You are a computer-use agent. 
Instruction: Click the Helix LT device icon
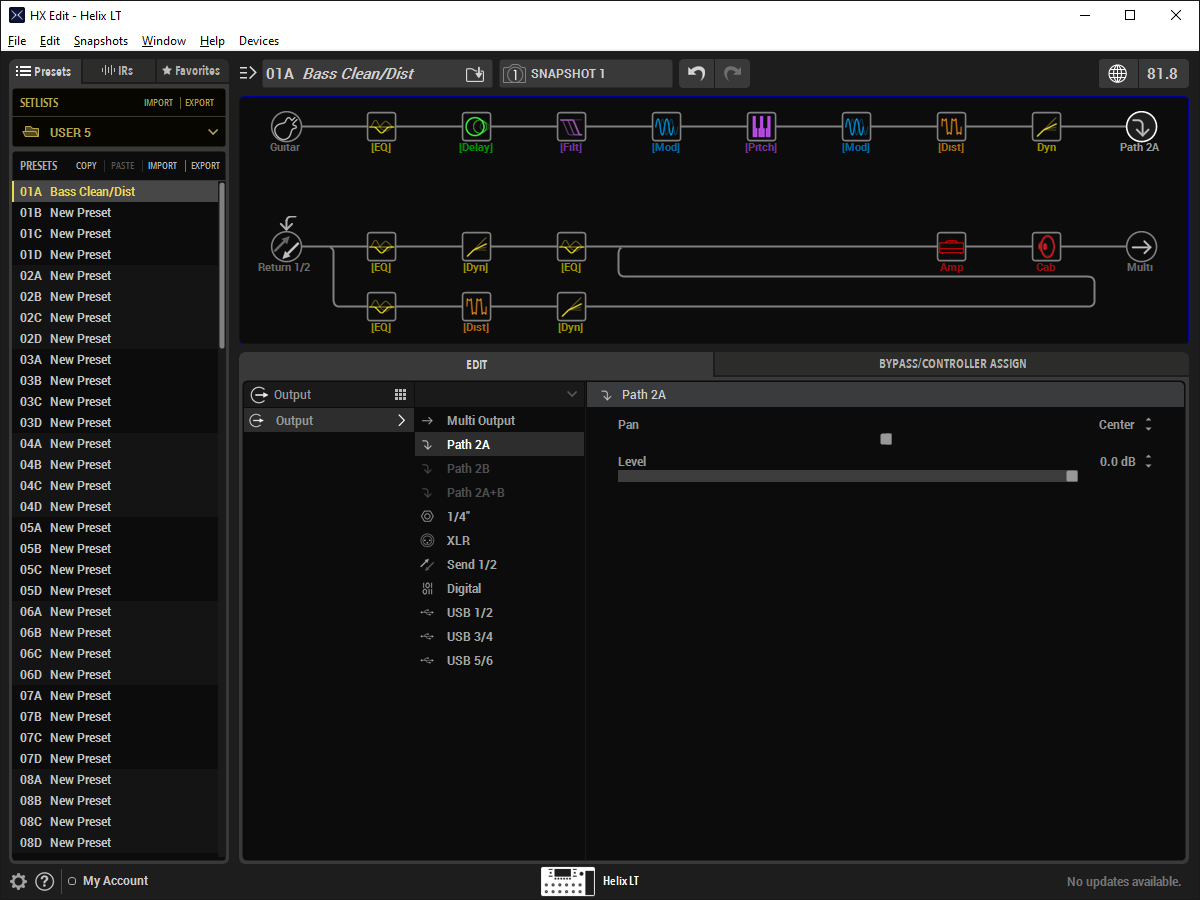[x=568, y=881]
